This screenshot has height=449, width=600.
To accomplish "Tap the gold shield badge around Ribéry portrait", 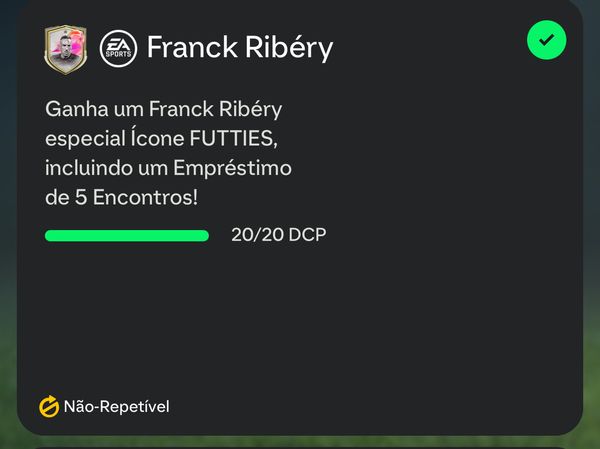I will [65, 49].
